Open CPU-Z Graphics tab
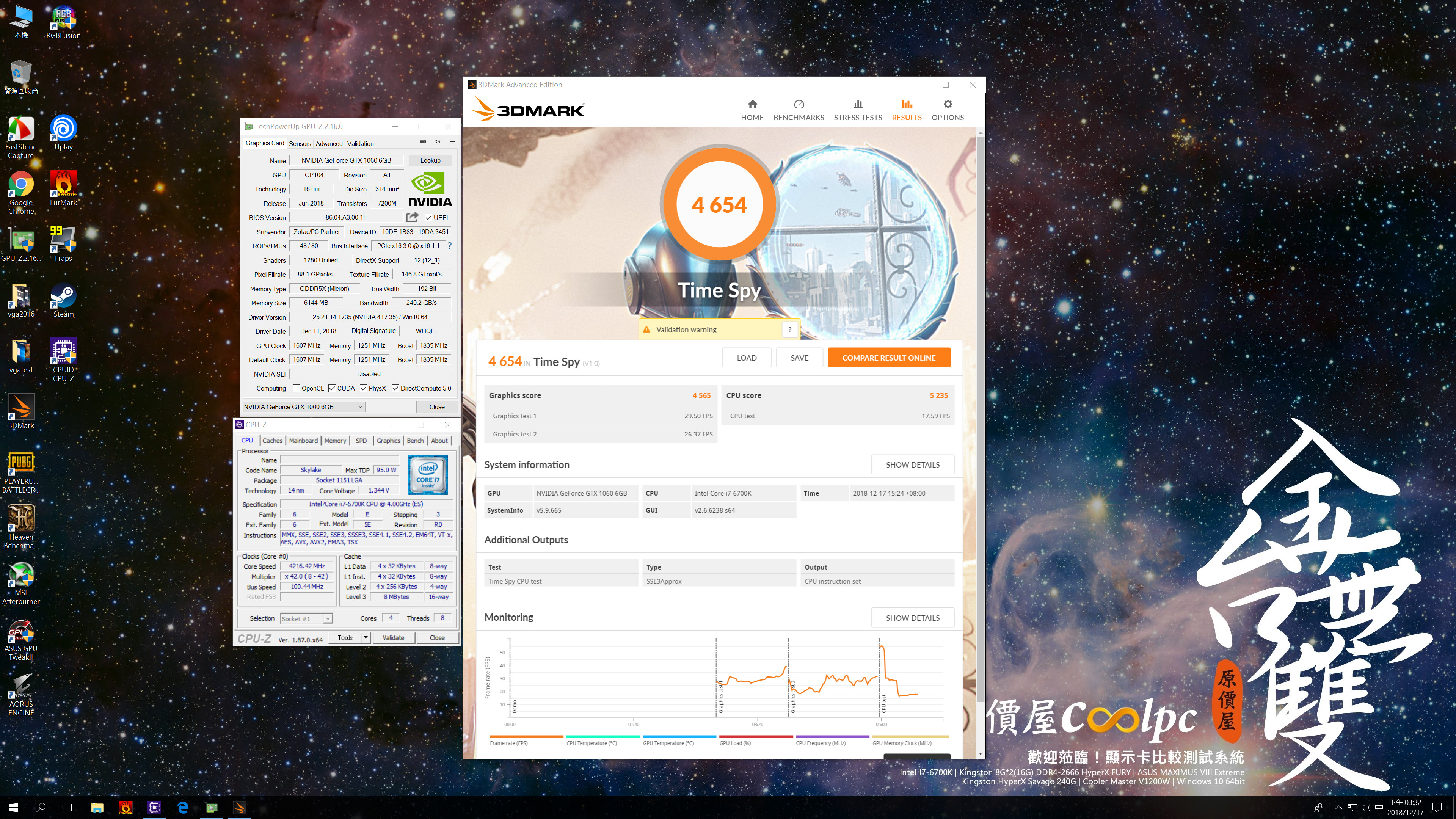The height and width of the screenshot is (819, 1456). point(388,441)
